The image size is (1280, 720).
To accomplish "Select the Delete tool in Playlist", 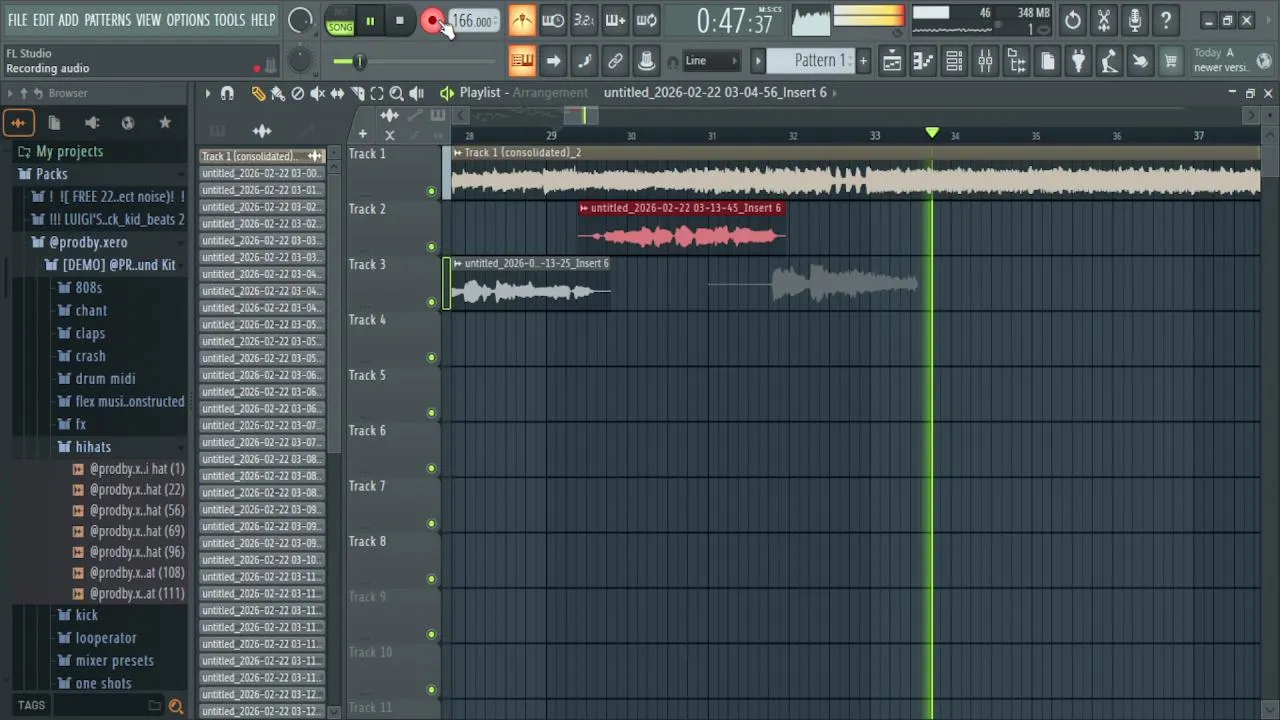I will pos(297,93).
